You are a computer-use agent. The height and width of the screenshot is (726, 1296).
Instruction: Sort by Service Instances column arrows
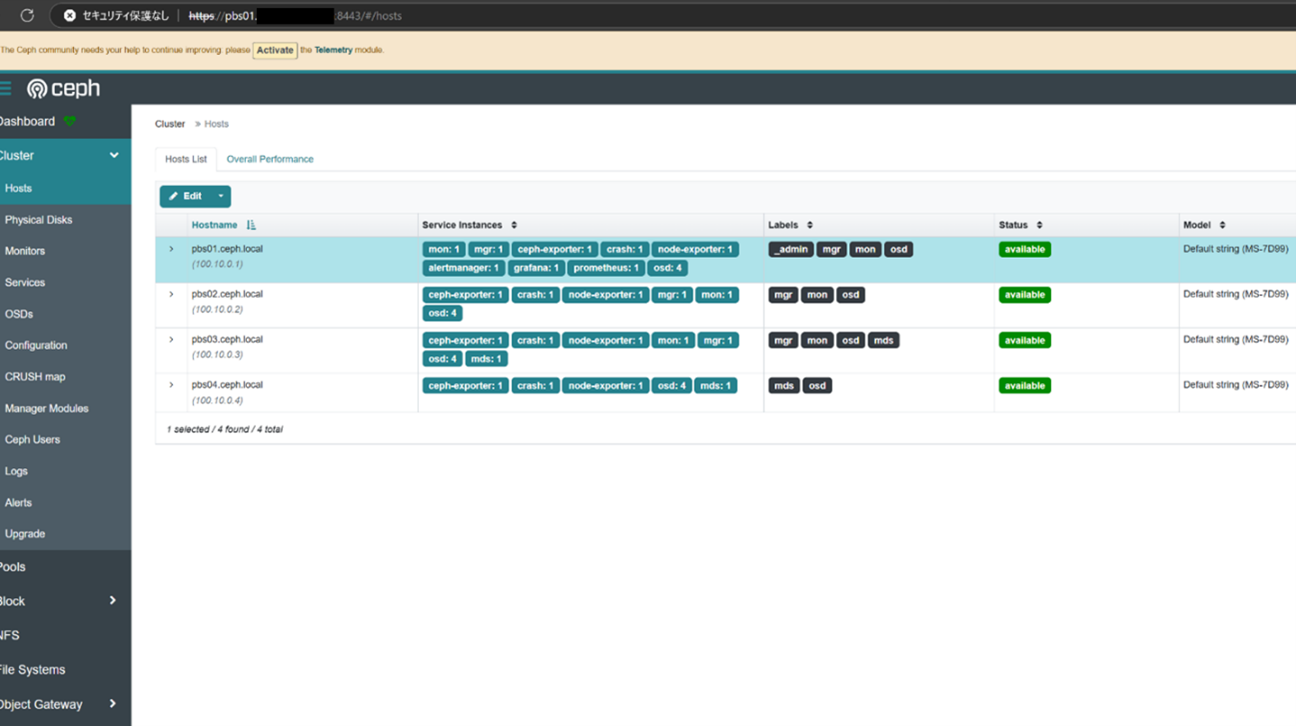[x=514, y=226]
